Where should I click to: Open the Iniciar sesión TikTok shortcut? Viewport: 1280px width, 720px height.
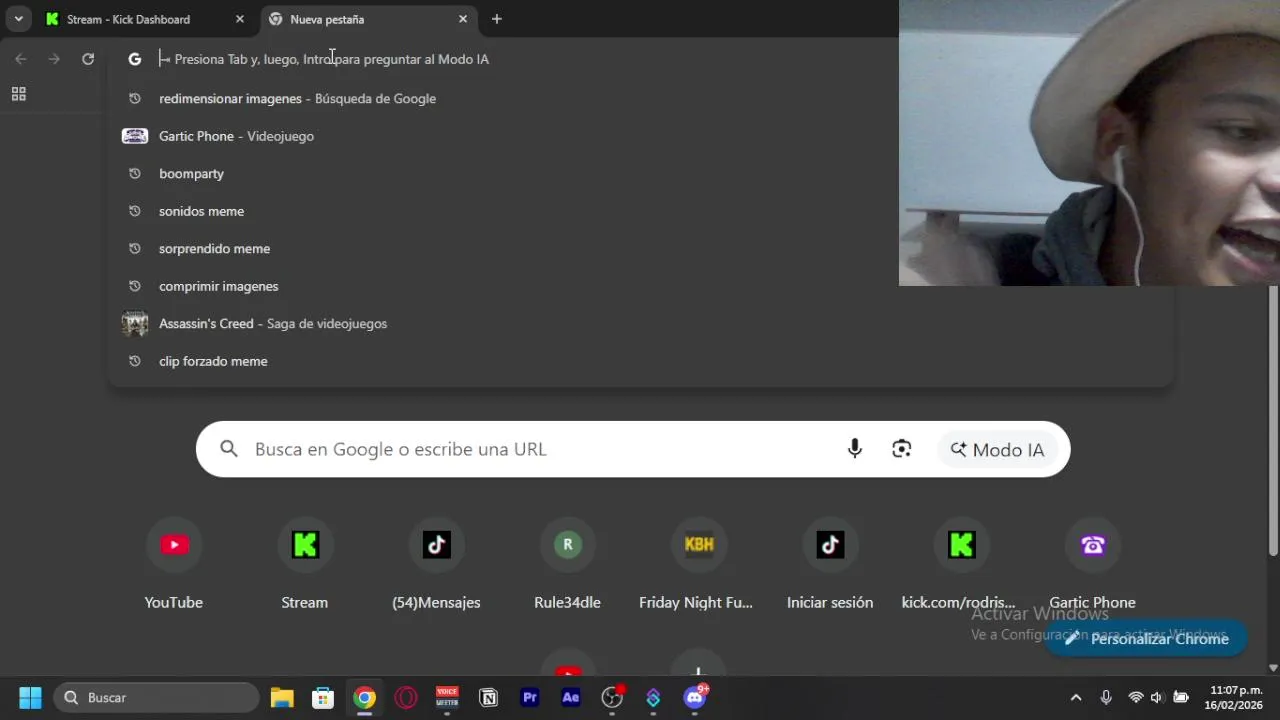830,564
